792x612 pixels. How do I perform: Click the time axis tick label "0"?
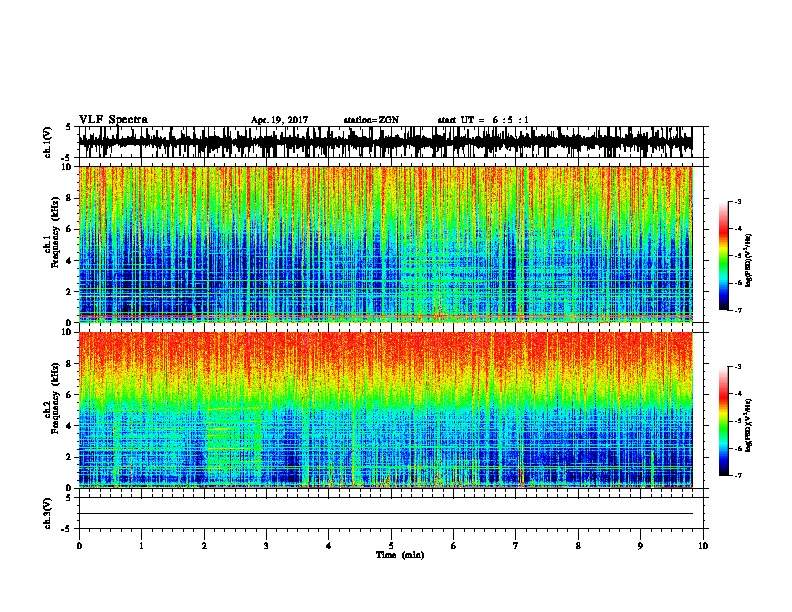coord(79,546)
